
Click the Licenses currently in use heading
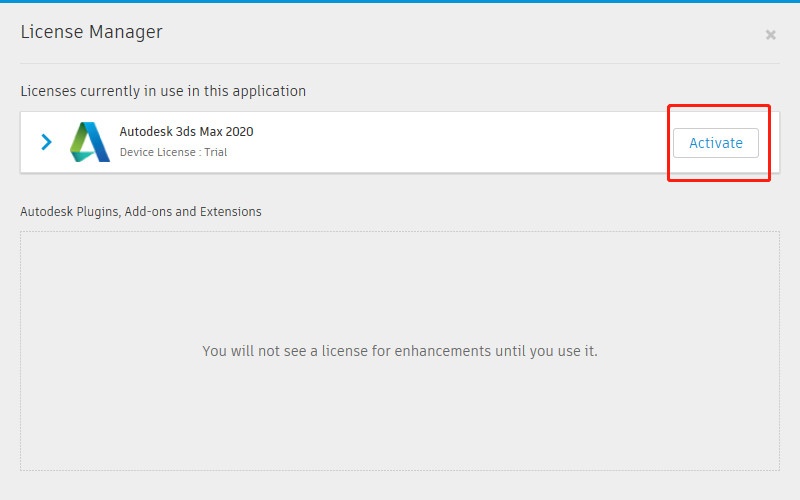point(163,91)
